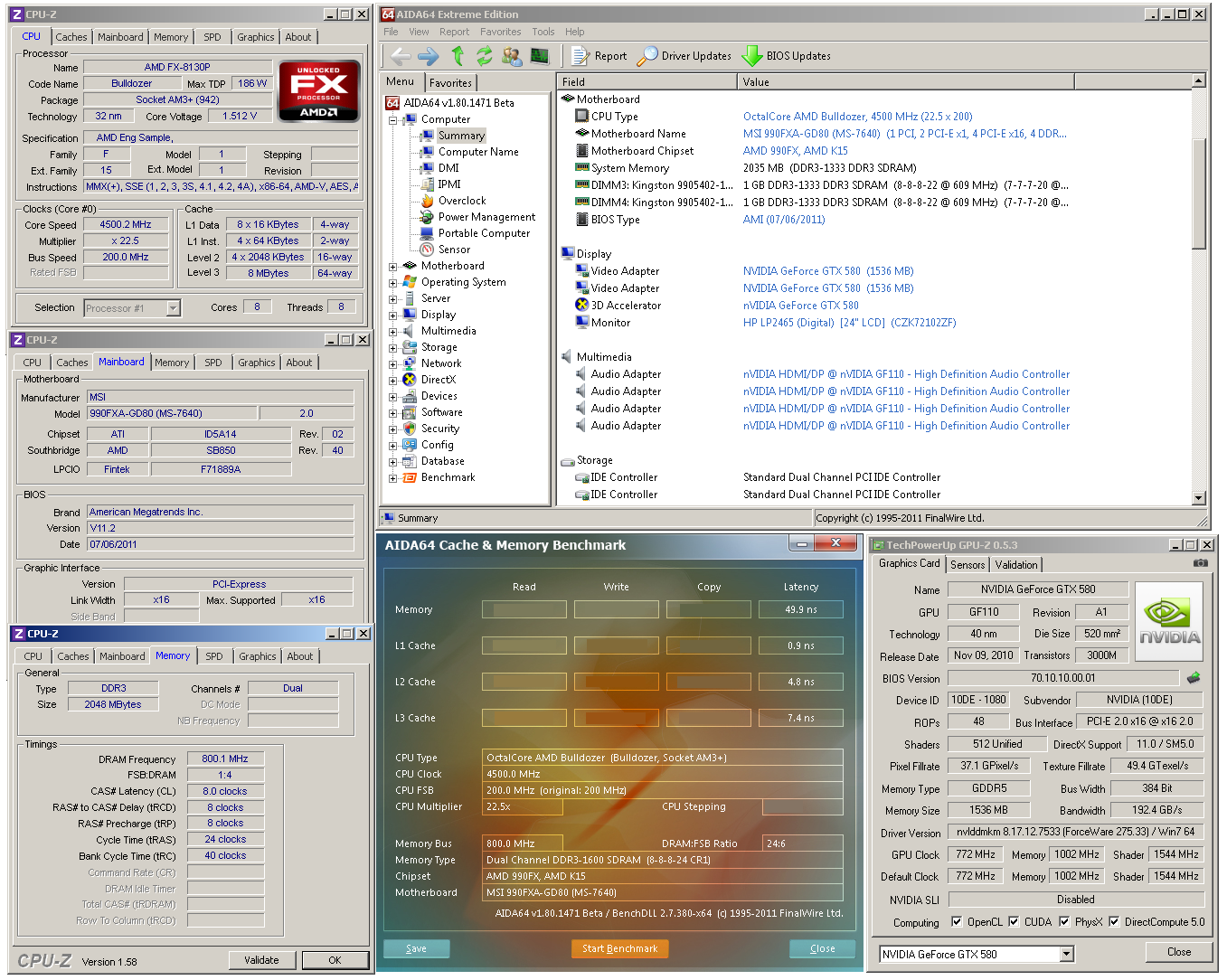The height and width of the screenshot is (980, 1227).
Task: Click the Core Speed 4500.2 MHz value
Action: pos(126,225)
